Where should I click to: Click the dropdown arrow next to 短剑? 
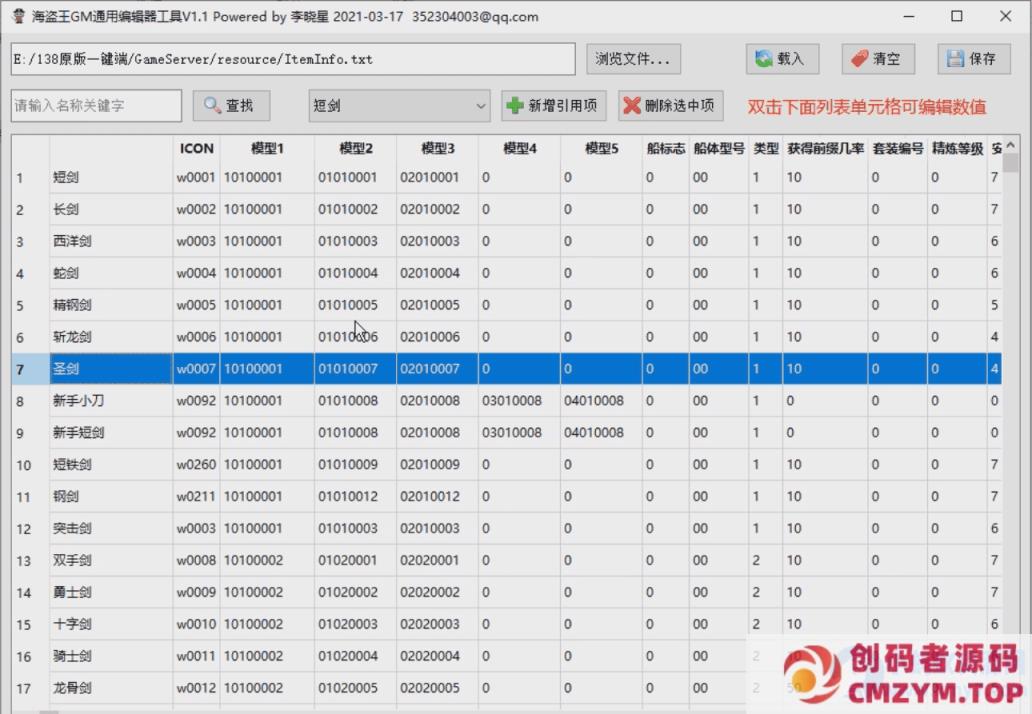[481, 105]
